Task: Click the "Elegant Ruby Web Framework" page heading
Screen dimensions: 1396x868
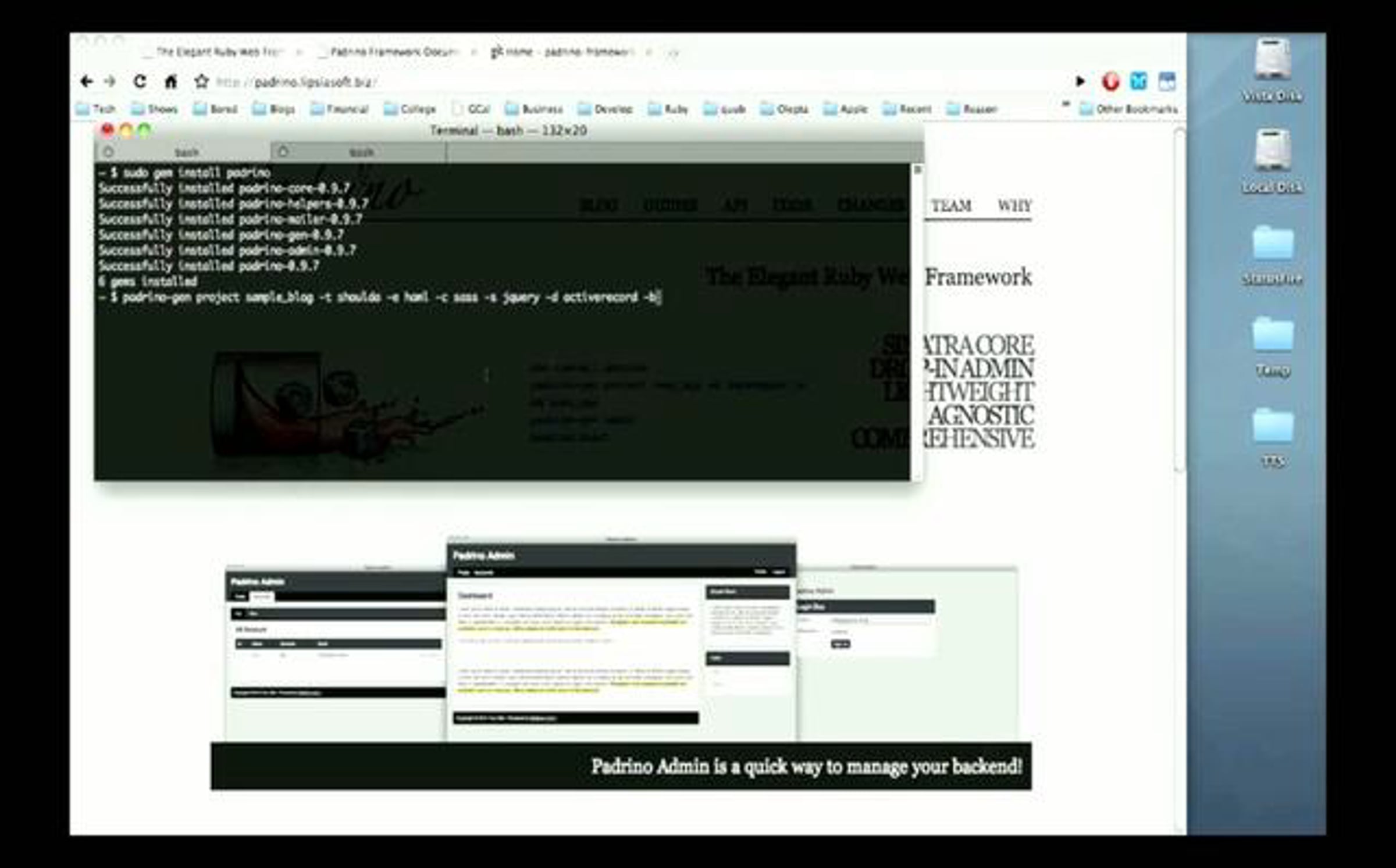Action: point(868,277)
